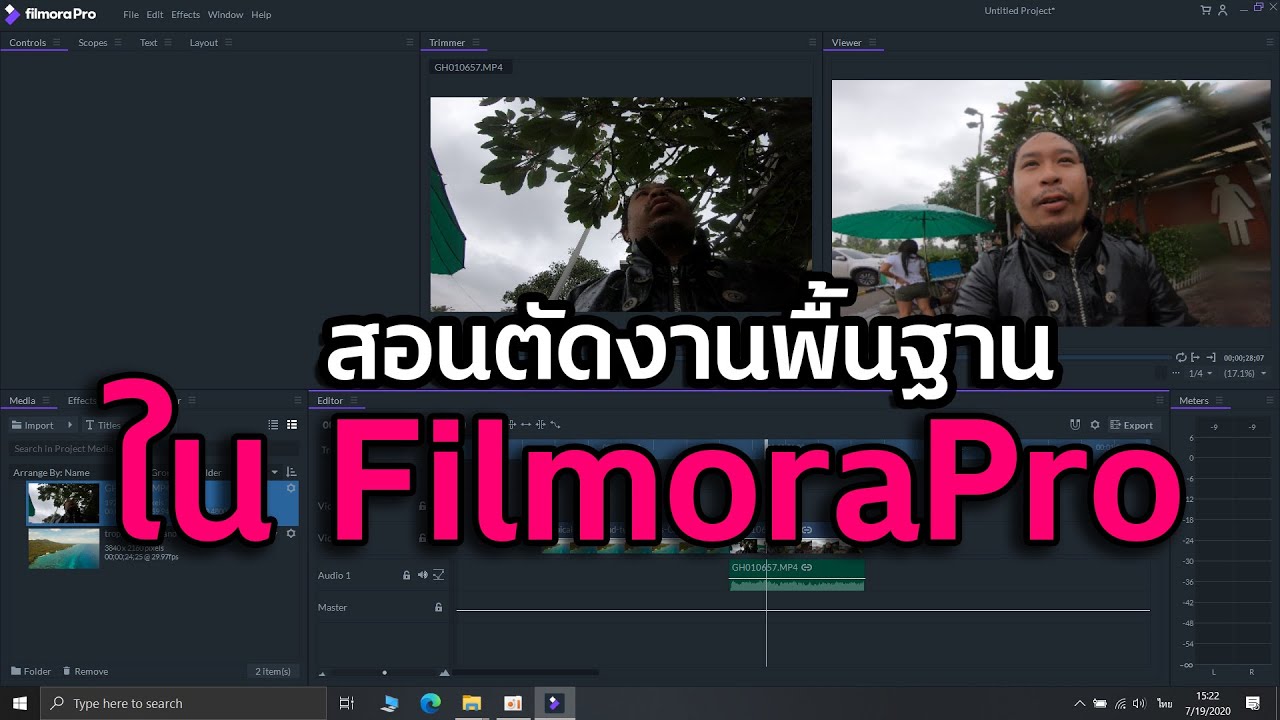The image size is (1280, 720).
Task: Switch media panel to preview thumbnail view
Action: point(292,425)
